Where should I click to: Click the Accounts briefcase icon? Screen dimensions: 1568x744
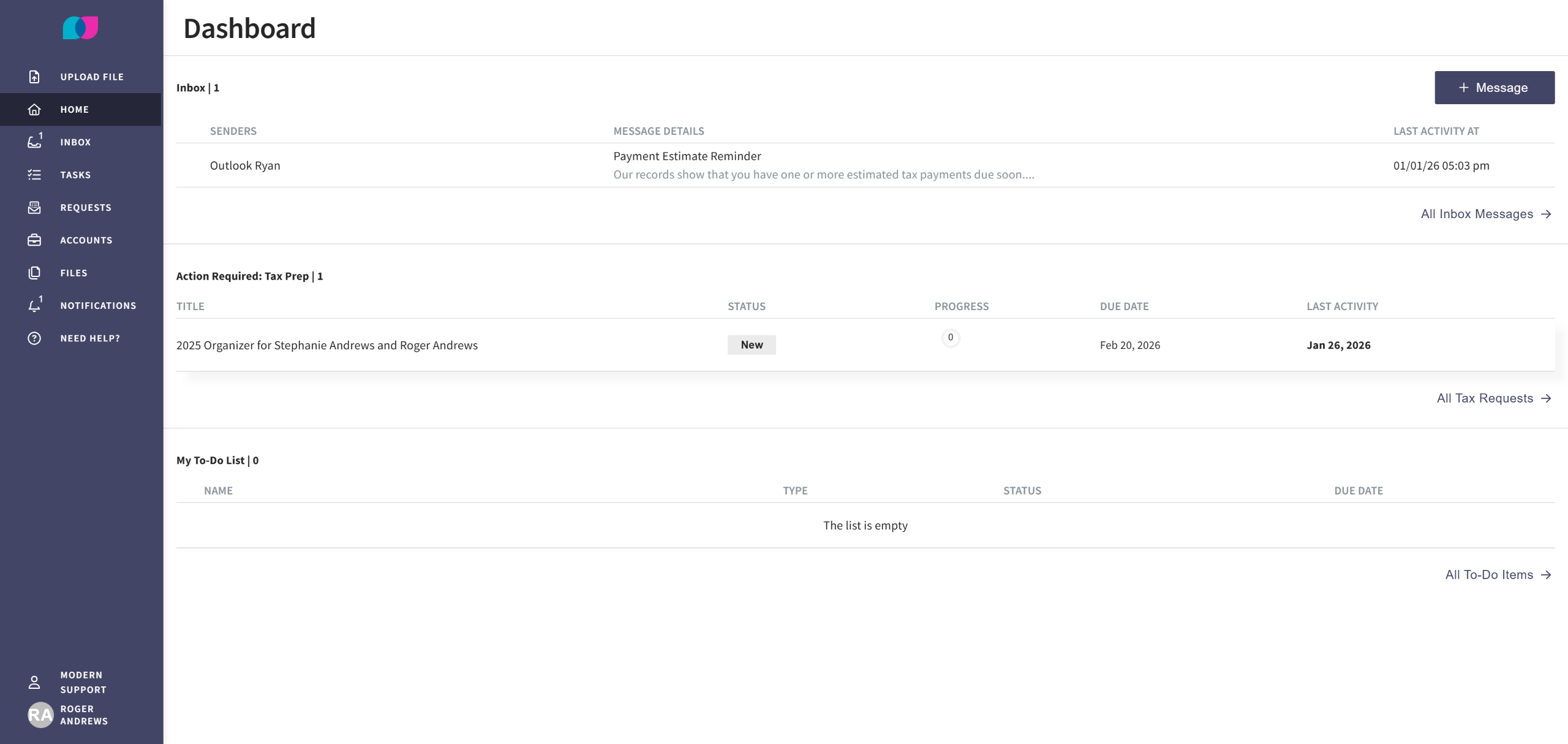coord(34,240)
